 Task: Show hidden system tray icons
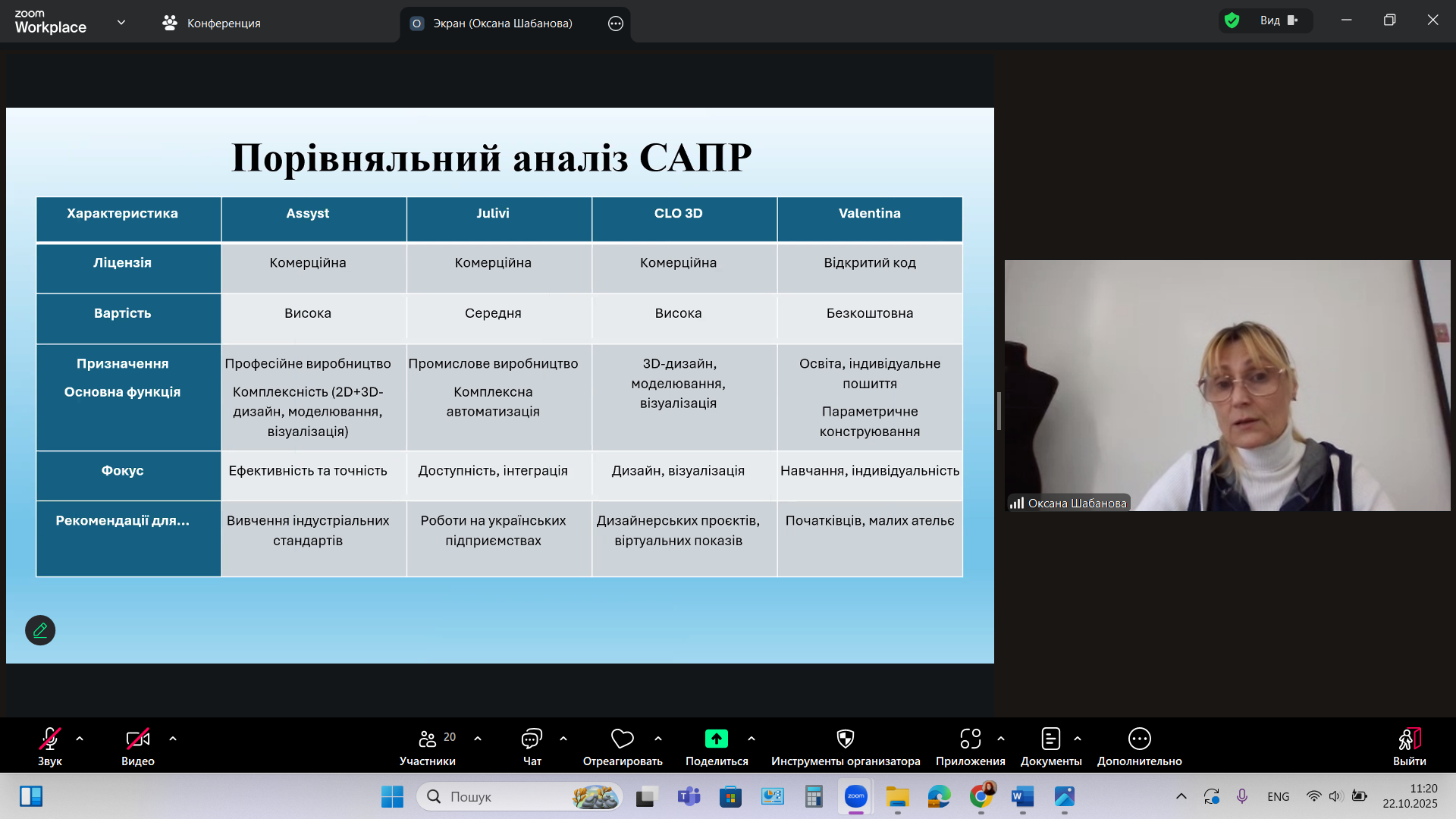click(1181, 796)
